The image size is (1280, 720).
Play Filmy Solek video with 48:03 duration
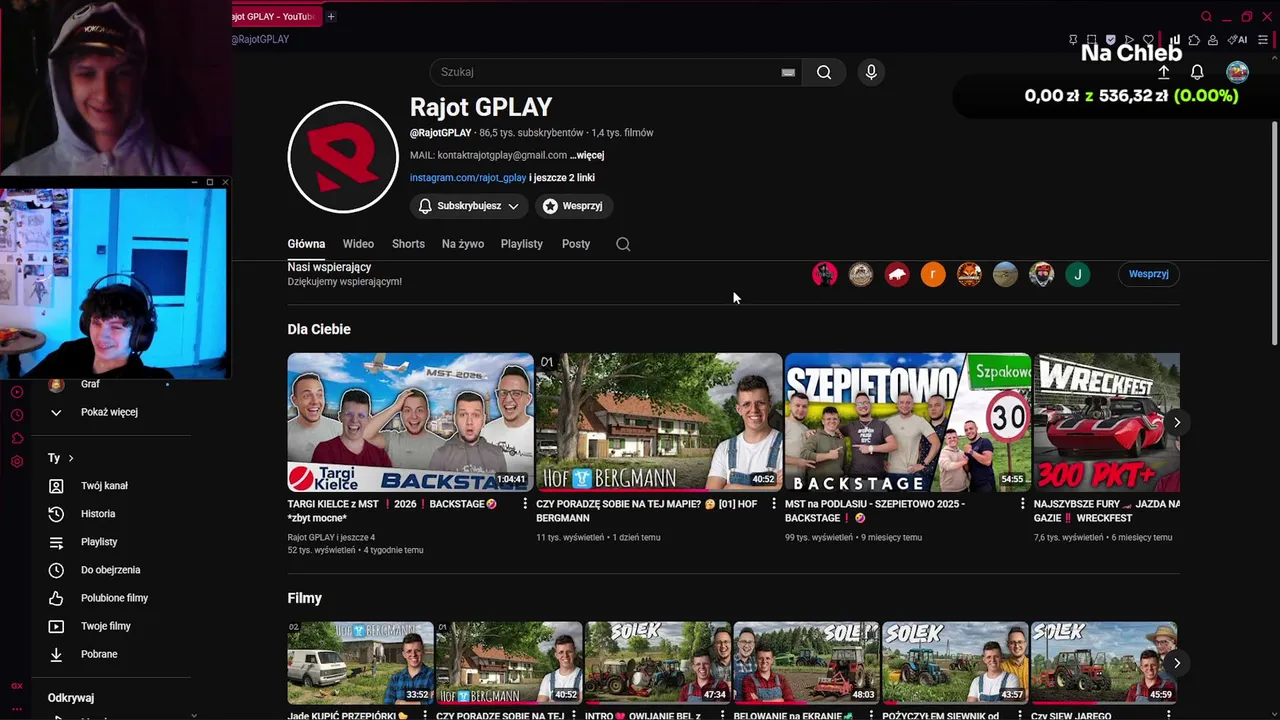[807, 663]
